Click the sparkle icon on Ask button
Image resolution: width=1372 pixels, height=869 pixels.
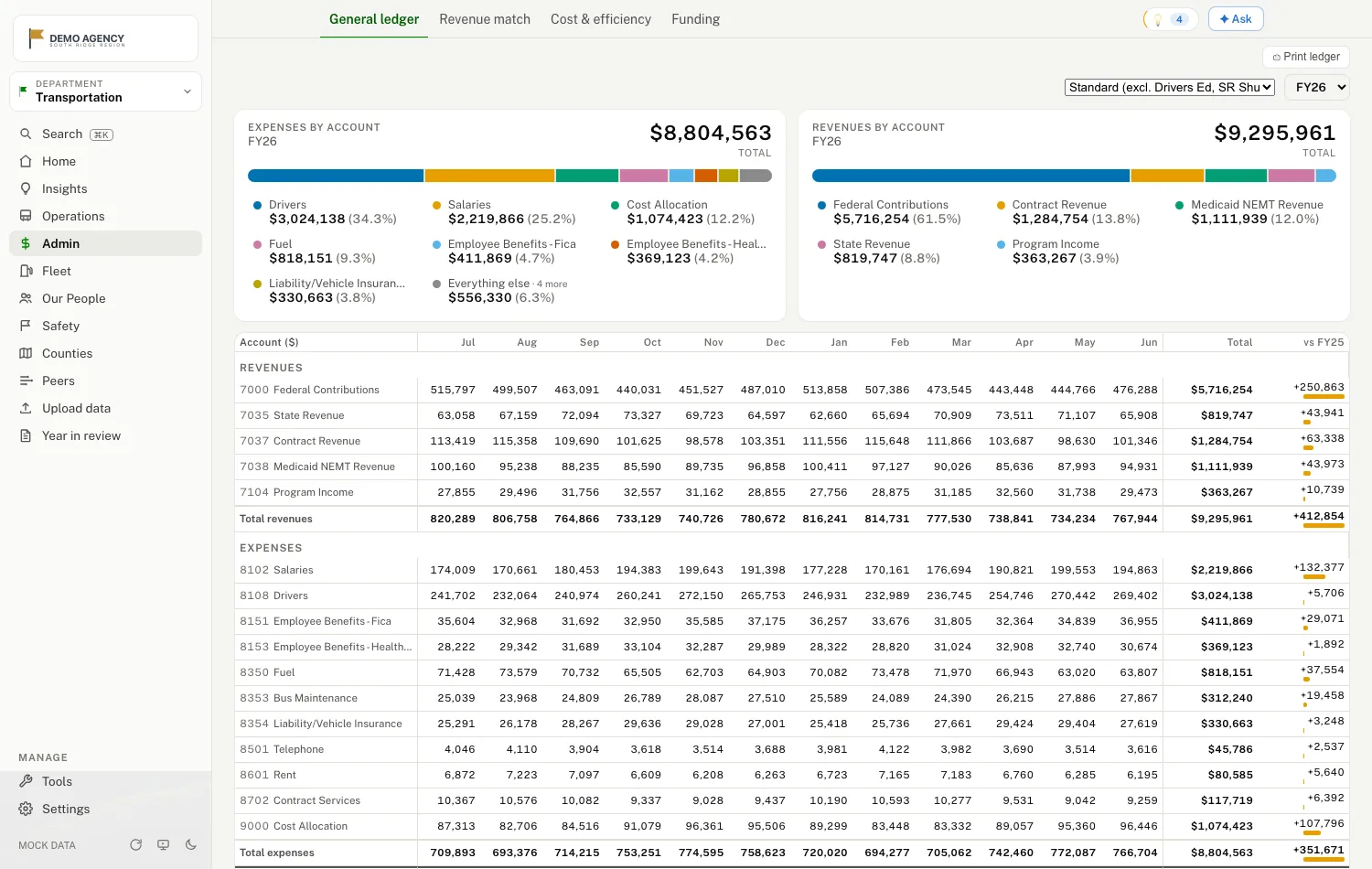(x=1224, y=19)
